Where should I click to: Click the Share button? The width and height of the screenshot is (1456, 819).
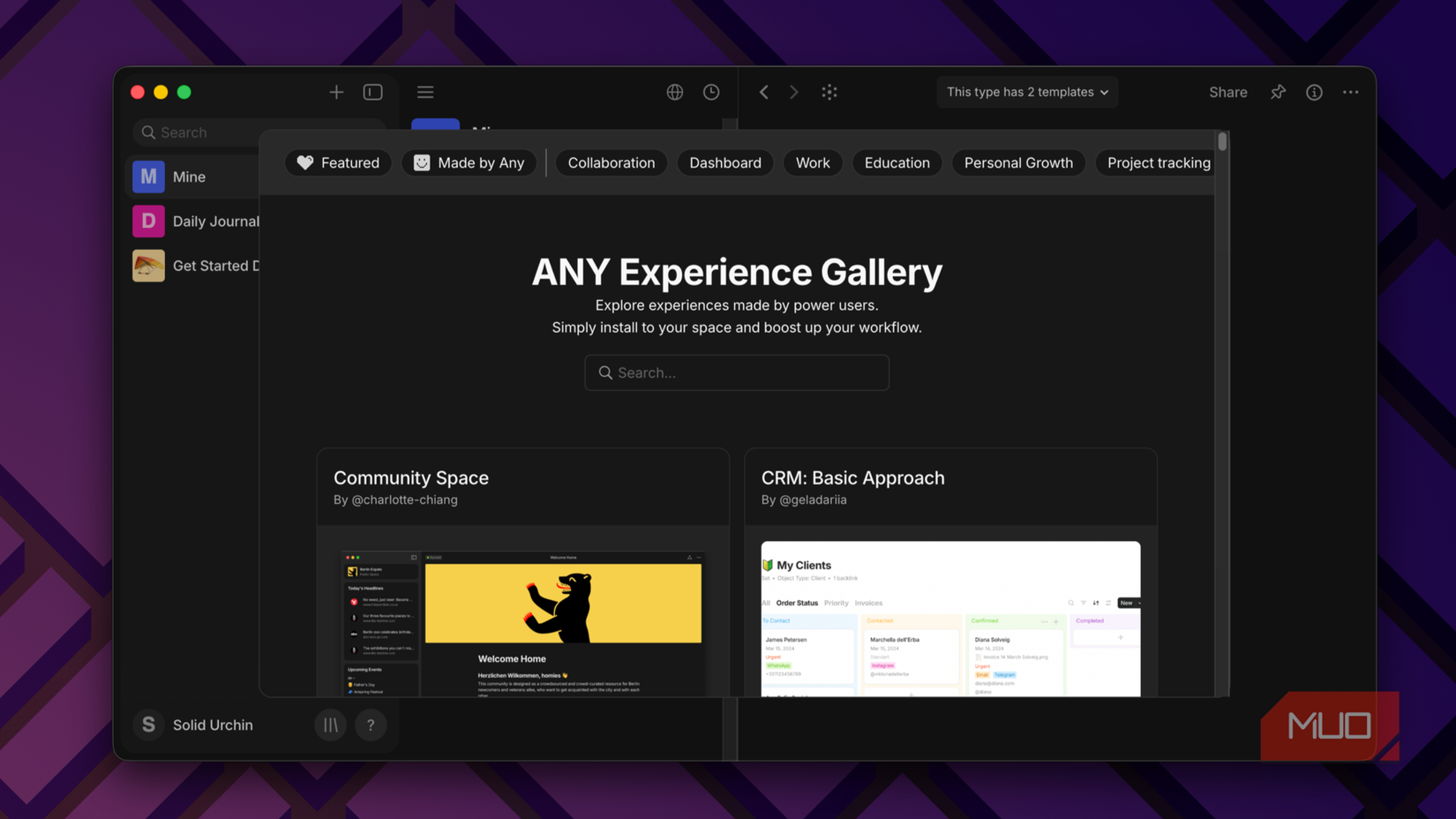tap(1227, 92)
